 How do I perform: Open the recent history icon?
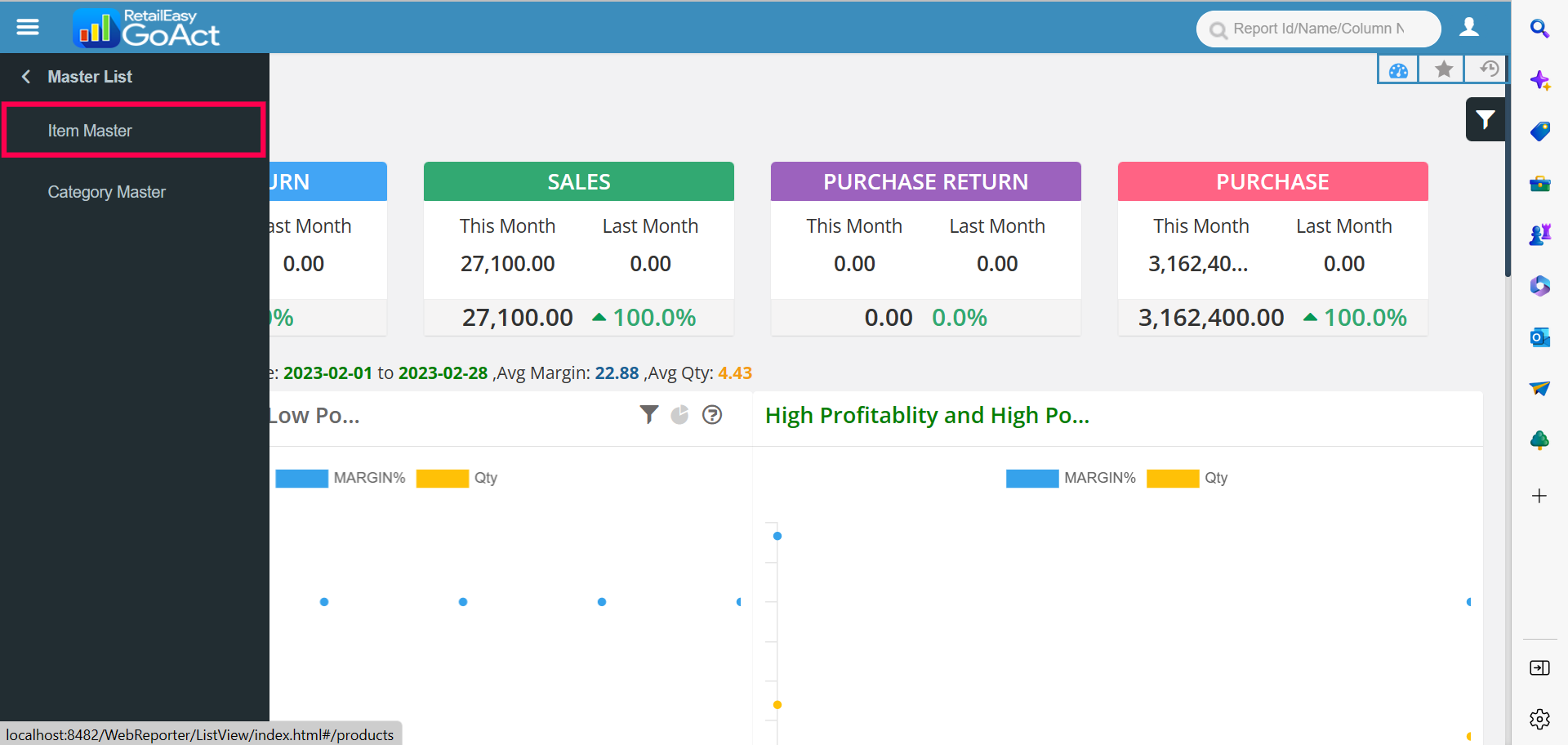pyautogui.click(x=1488, y=69)
